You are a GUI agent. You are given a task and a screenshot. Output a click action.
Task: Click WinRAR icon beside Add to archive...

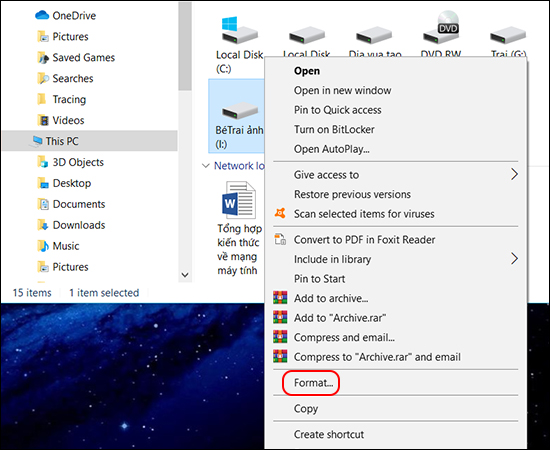280,298
